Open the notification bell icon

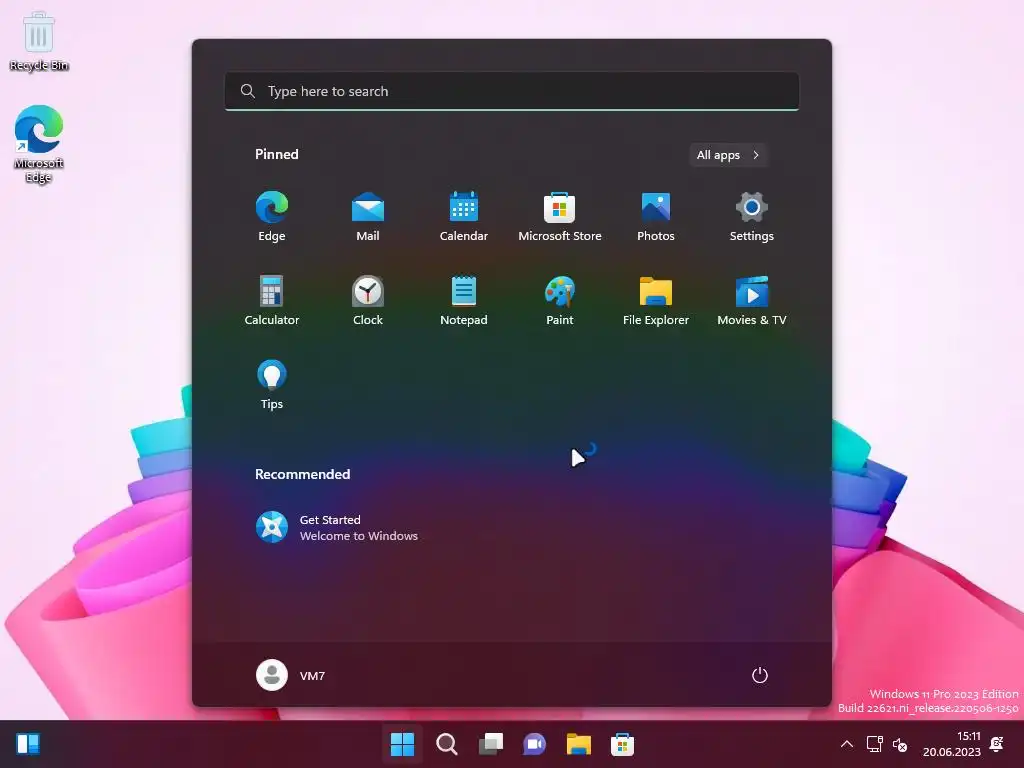[x=997, y=744]
